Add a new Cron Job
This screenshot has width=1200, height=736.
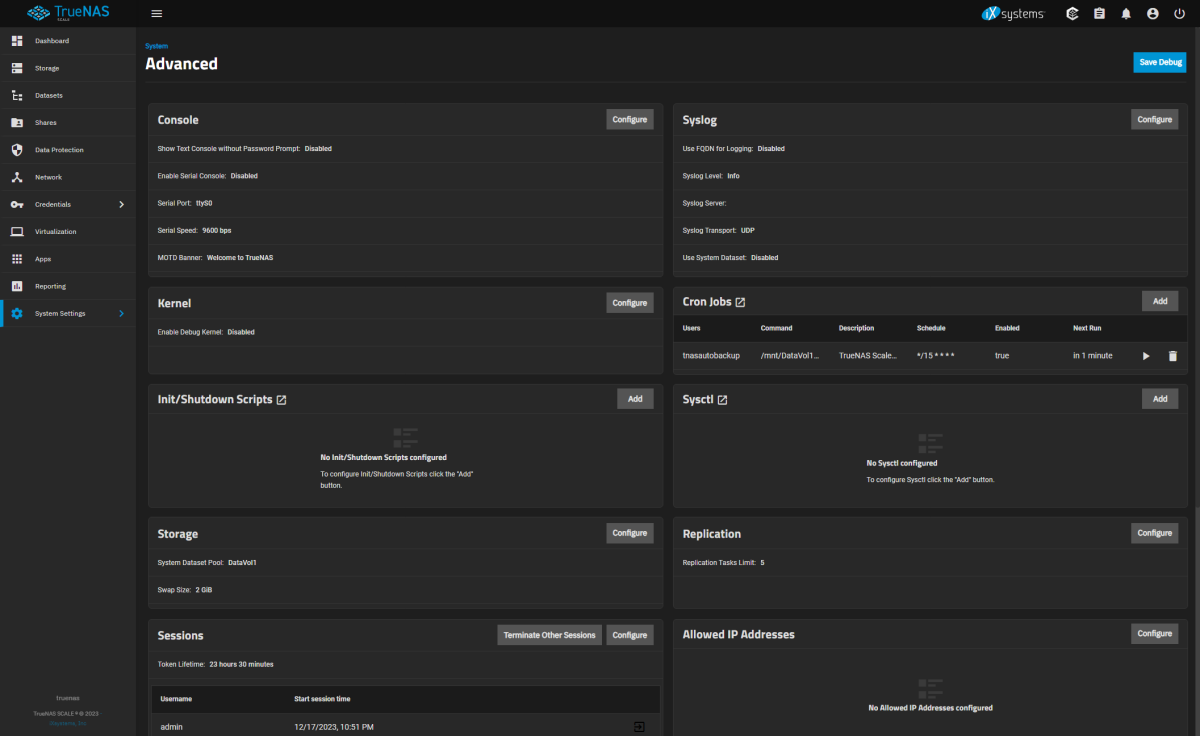(x=1160, y=301)
